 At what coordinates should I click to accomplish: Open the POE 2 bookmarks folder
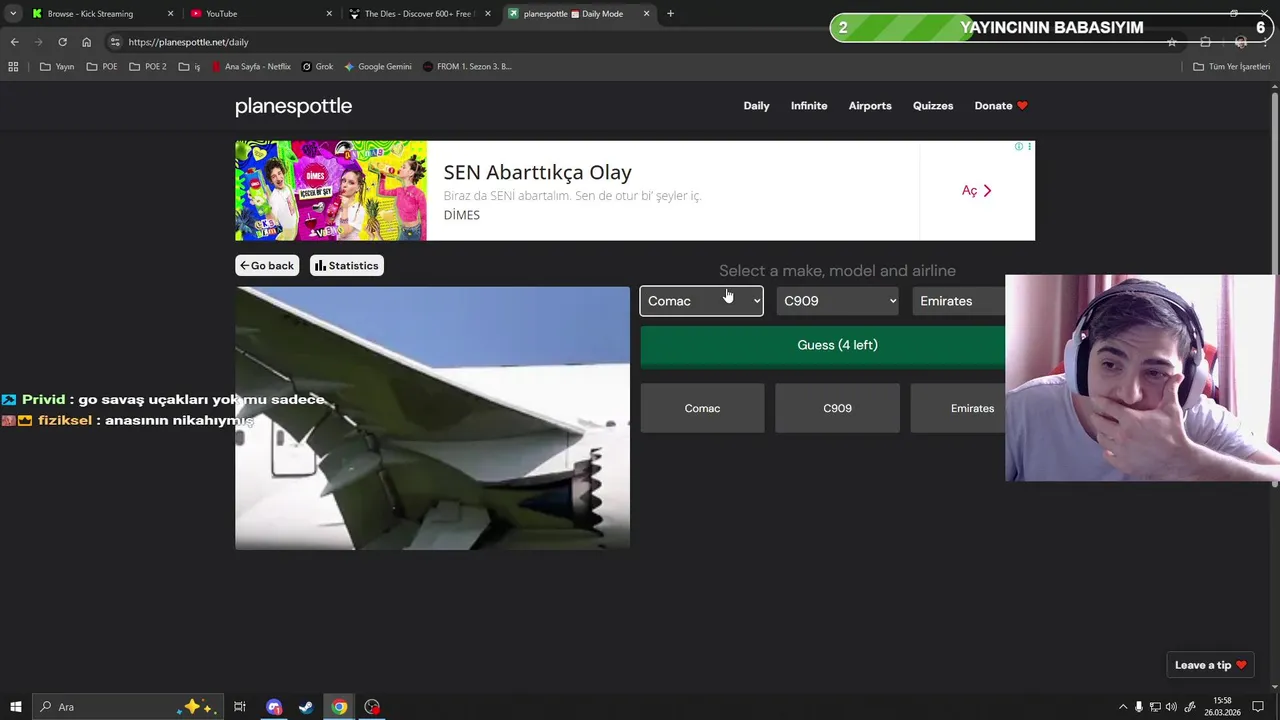[x=148, y=67]
